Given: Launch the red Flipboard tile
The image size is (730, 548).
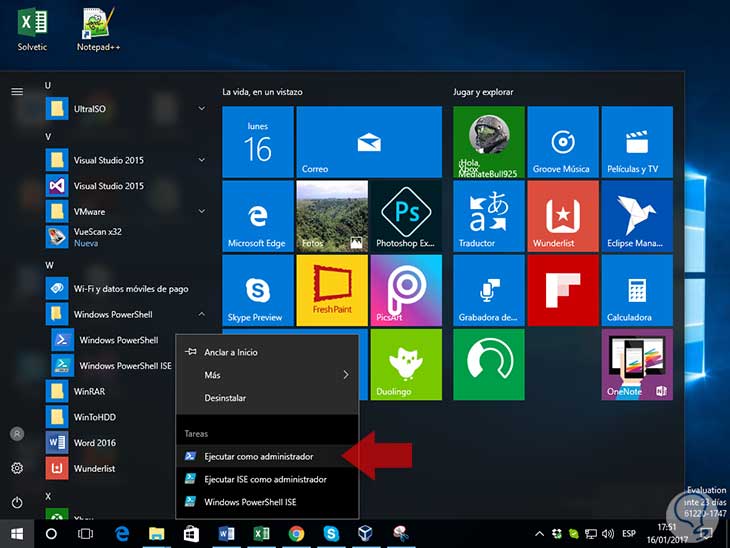Looking at the screenshot, I should (563, 290).
